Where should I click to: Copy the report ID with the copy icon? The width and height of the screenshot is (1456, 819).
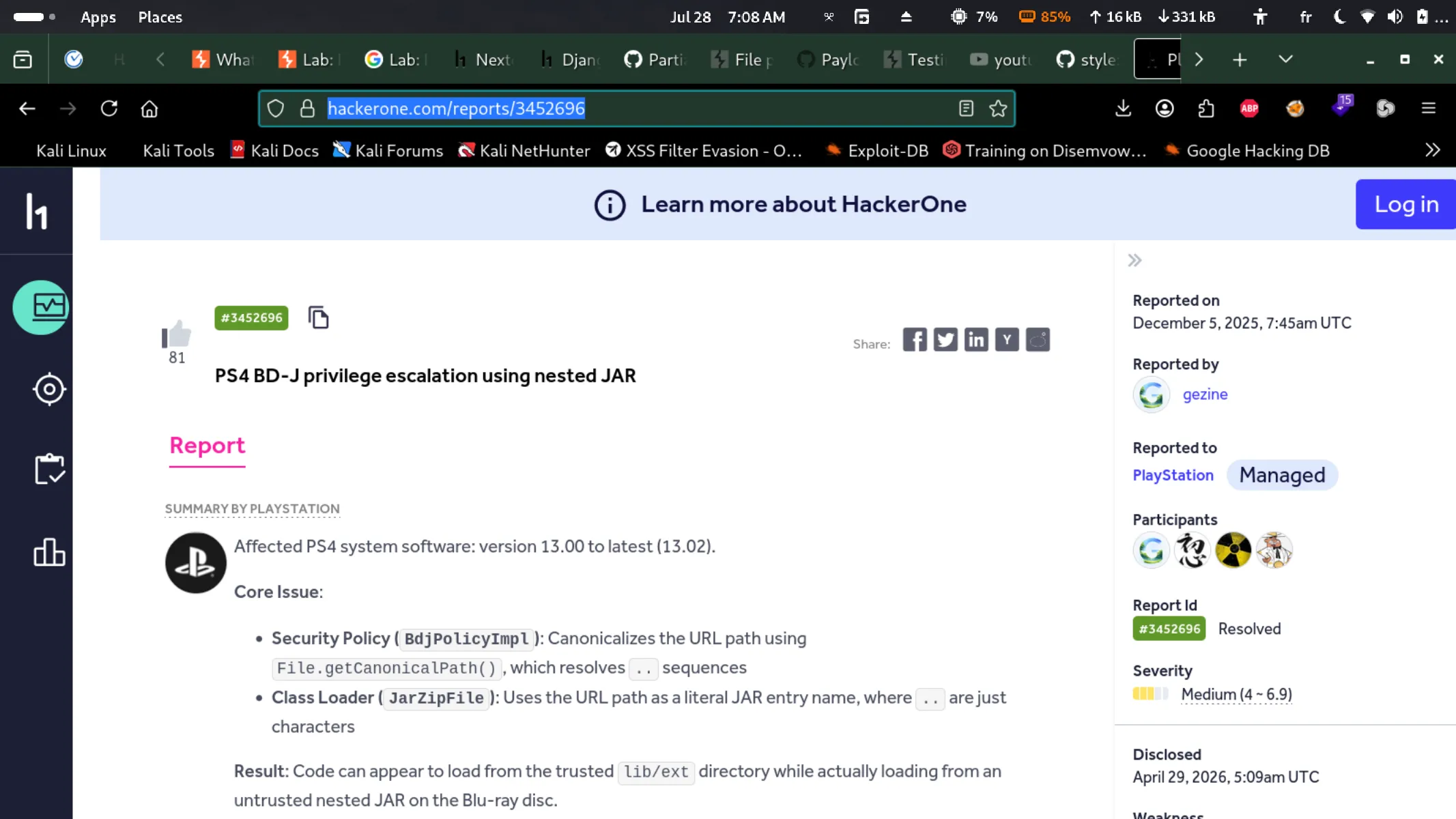point(319,317)
